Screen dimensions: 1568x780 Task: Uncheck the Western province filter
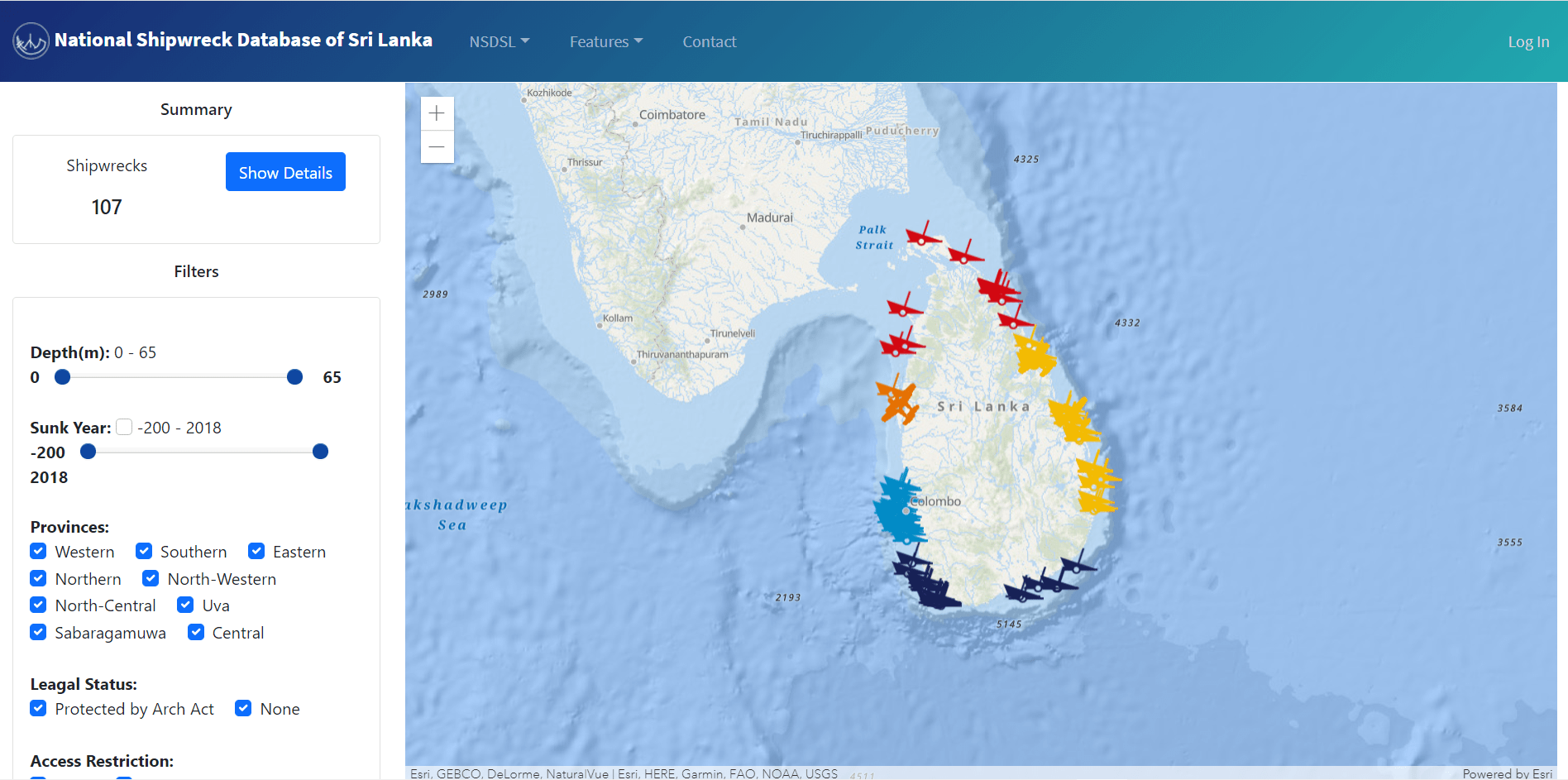[x=38, y=551]
